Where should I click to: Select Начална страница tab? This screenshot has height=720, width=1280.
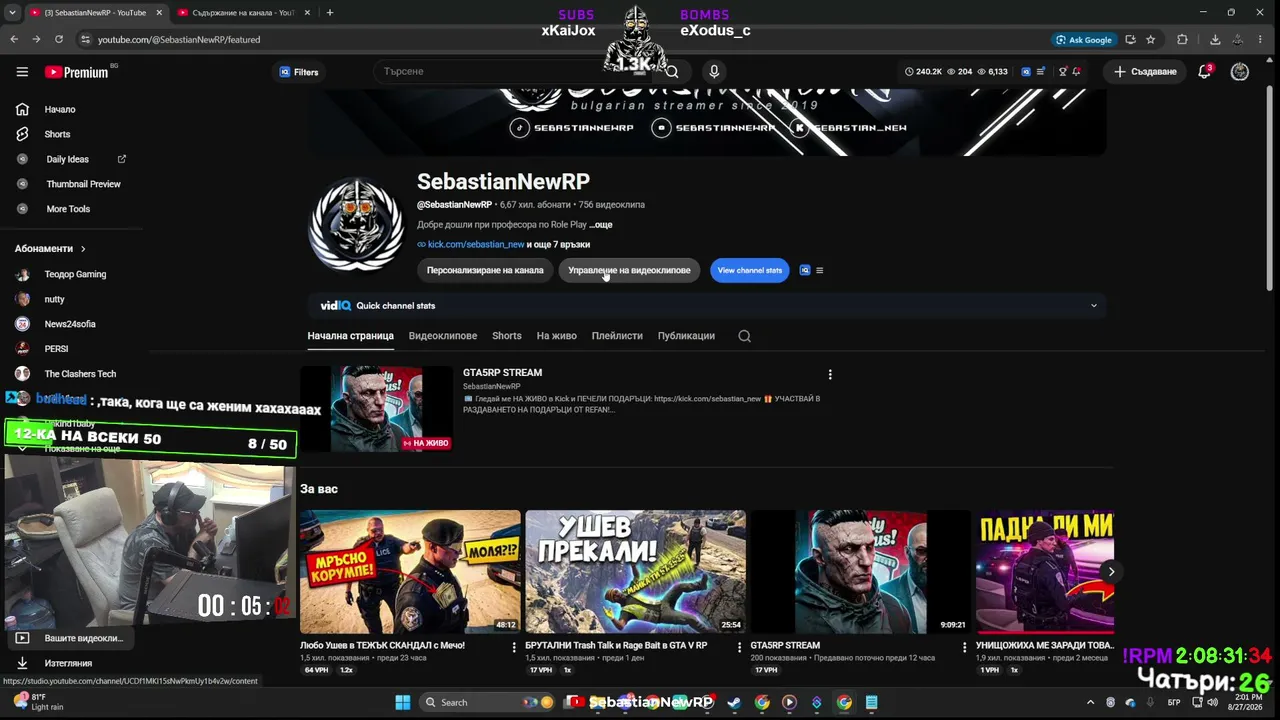click(350, 336)
